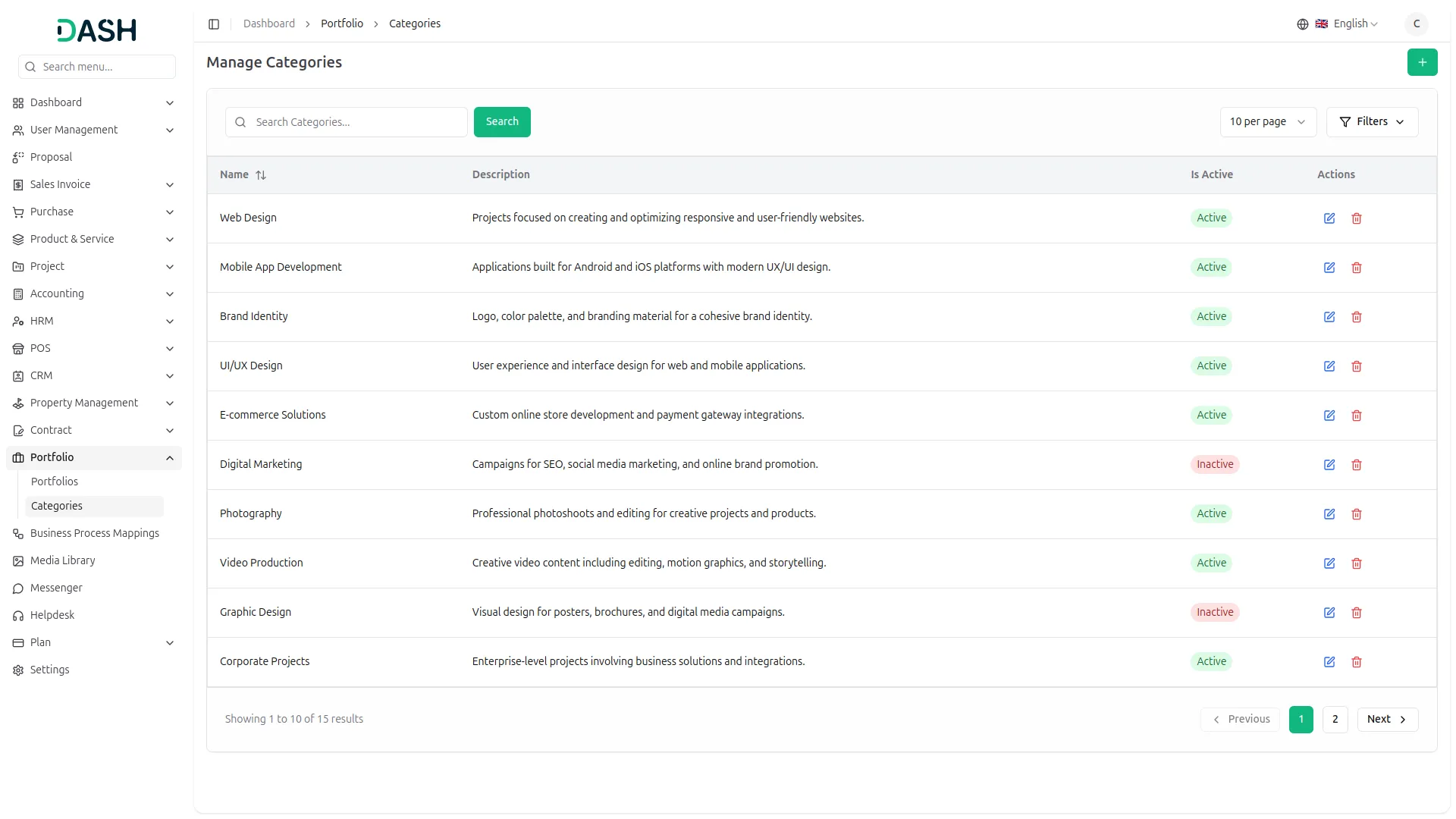The image size is (1456, 819).
Task: Open Portfolios in the sidebar
Action: pos(55,482)
